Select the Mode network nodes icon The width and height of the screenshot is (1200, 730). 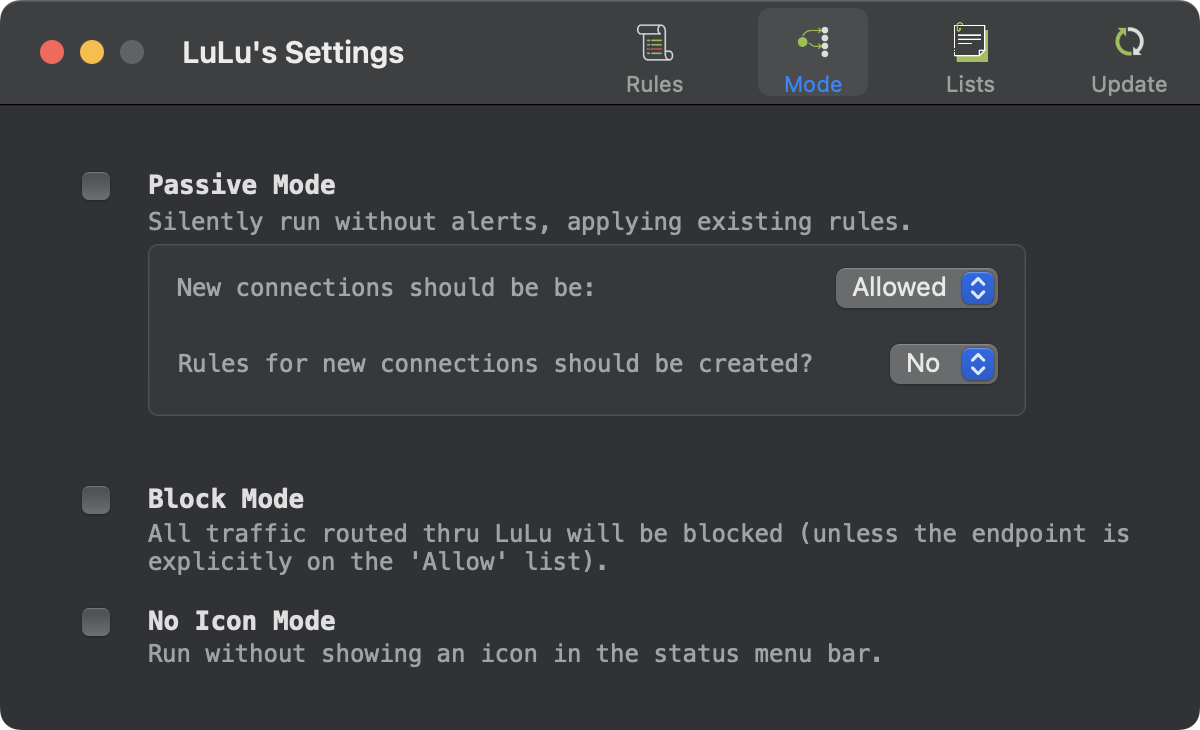tap(813, 42)
